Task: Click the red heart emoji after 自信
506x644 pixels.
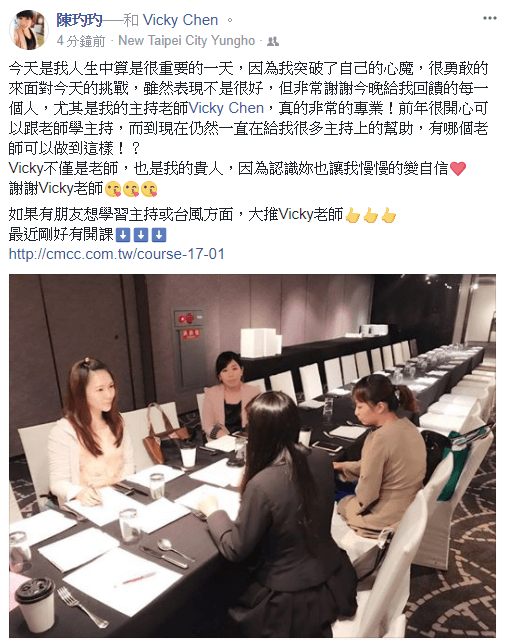Action: pyautogui.click(x=458, y=168)
